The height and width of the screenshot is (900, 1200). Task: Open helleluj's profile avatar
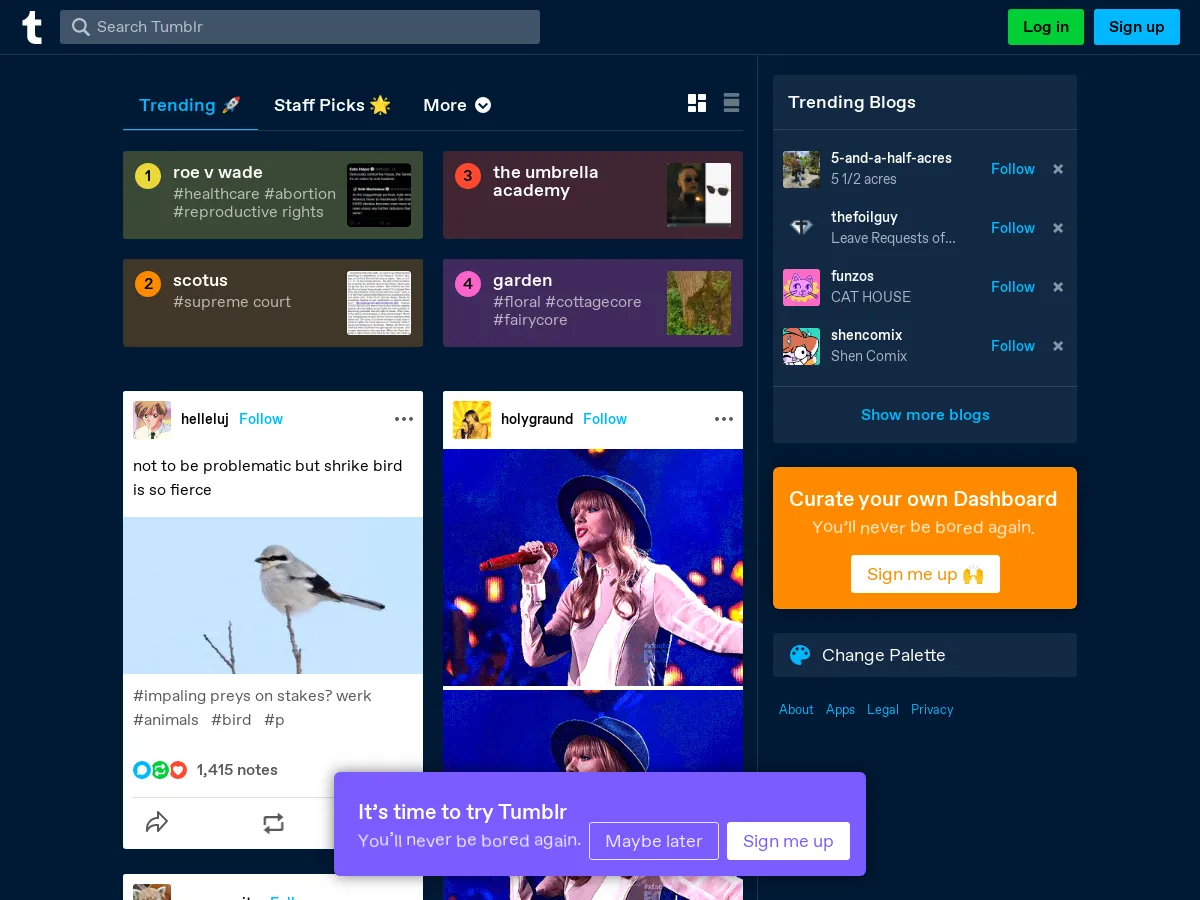tap(152, 420)
